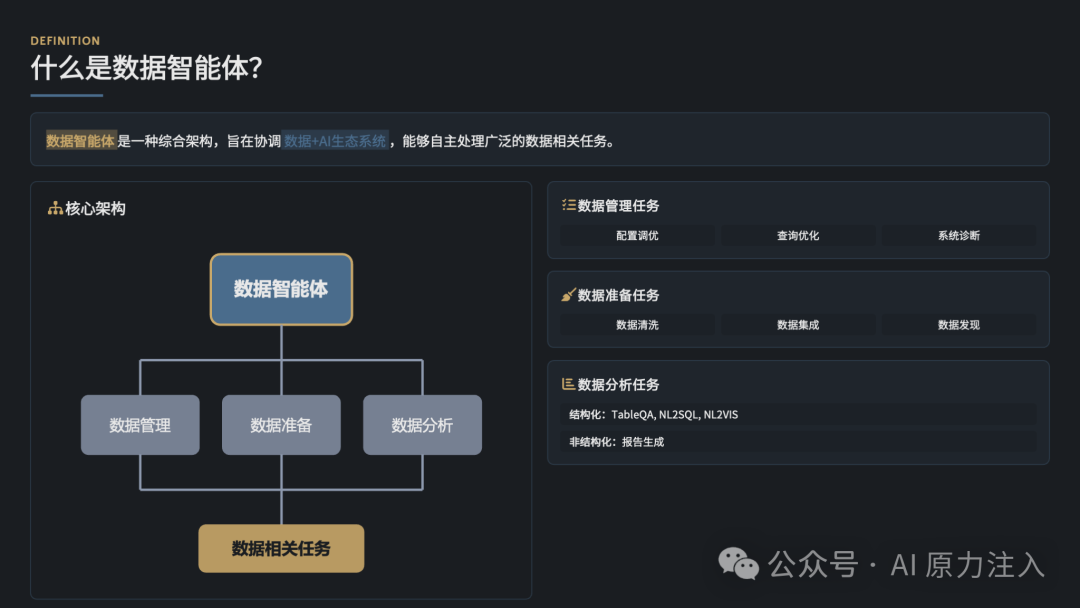This screenshot has width=1080, height=608.
Task: Click the highlighted 数据智能体 term in definition
Action: point(81,141)
